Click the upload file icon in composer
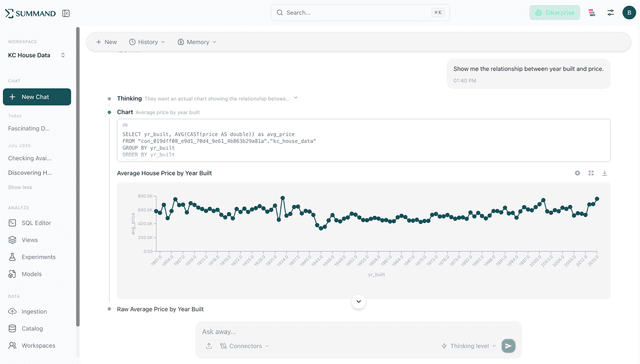This screenshot has width=640, height=364. tap(209, 346)
